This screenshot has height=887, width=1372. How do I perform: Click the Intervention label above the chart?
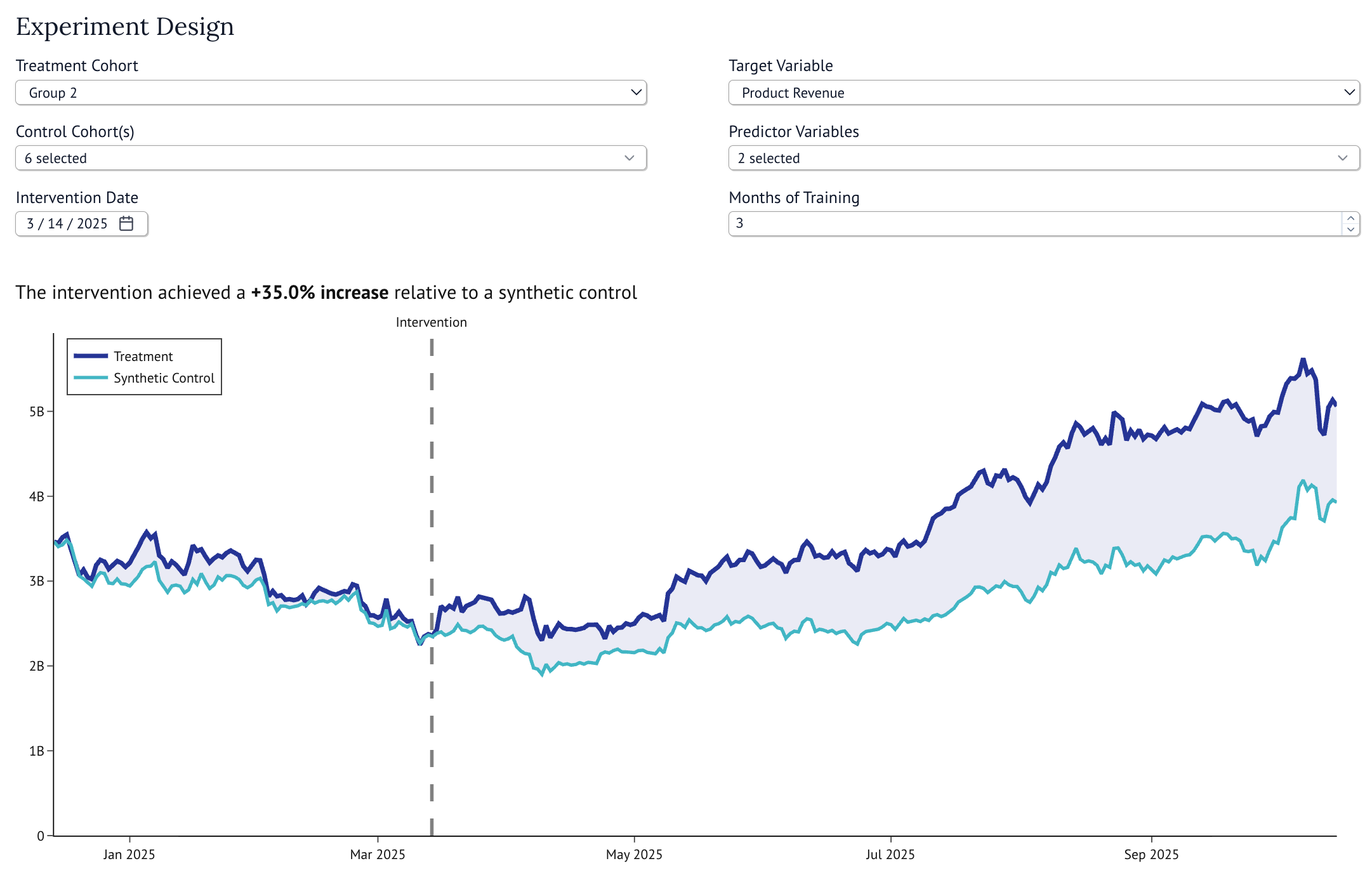tap(431, 322)
